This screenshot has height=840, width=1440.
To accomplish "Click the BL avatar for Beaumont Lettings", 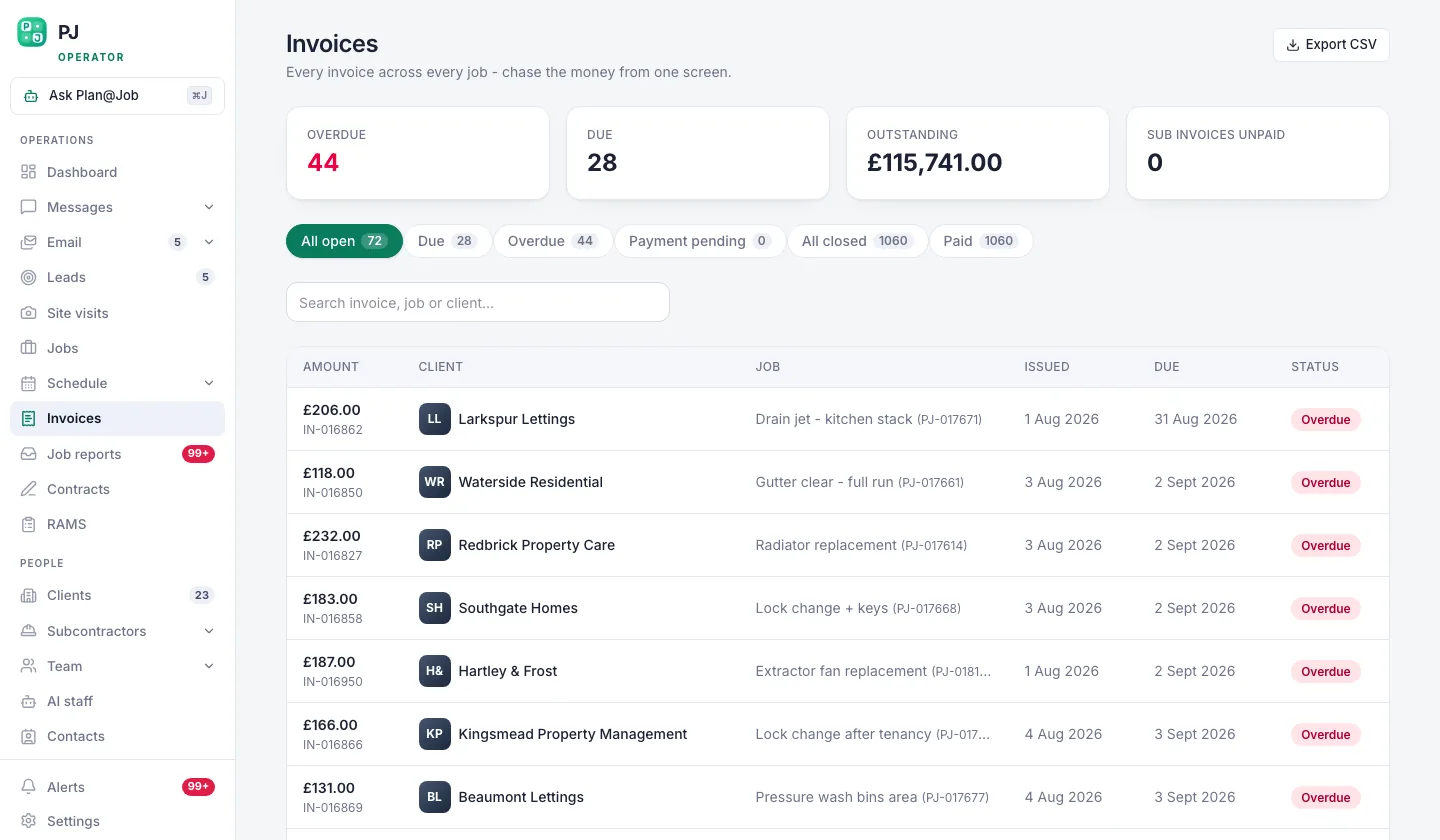I will (x=434, y=797).
